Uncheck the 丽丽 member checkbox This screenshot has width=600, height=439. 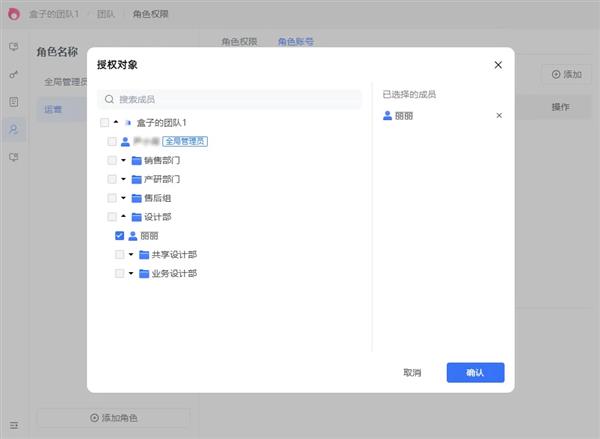tap(120, 236)
